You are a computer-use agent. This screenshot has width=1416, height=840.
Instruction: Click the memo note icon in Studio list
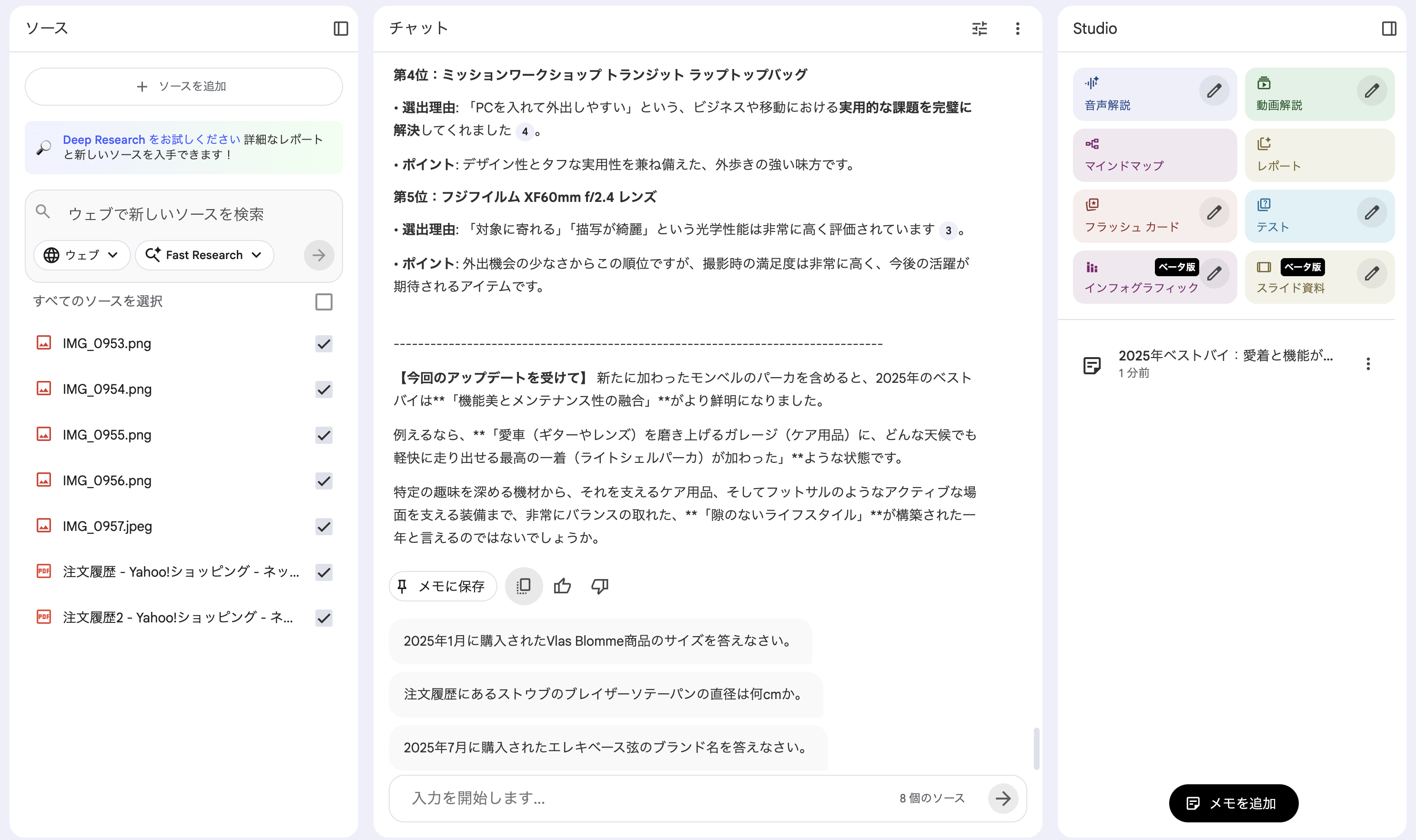(x=1092, y=365)
